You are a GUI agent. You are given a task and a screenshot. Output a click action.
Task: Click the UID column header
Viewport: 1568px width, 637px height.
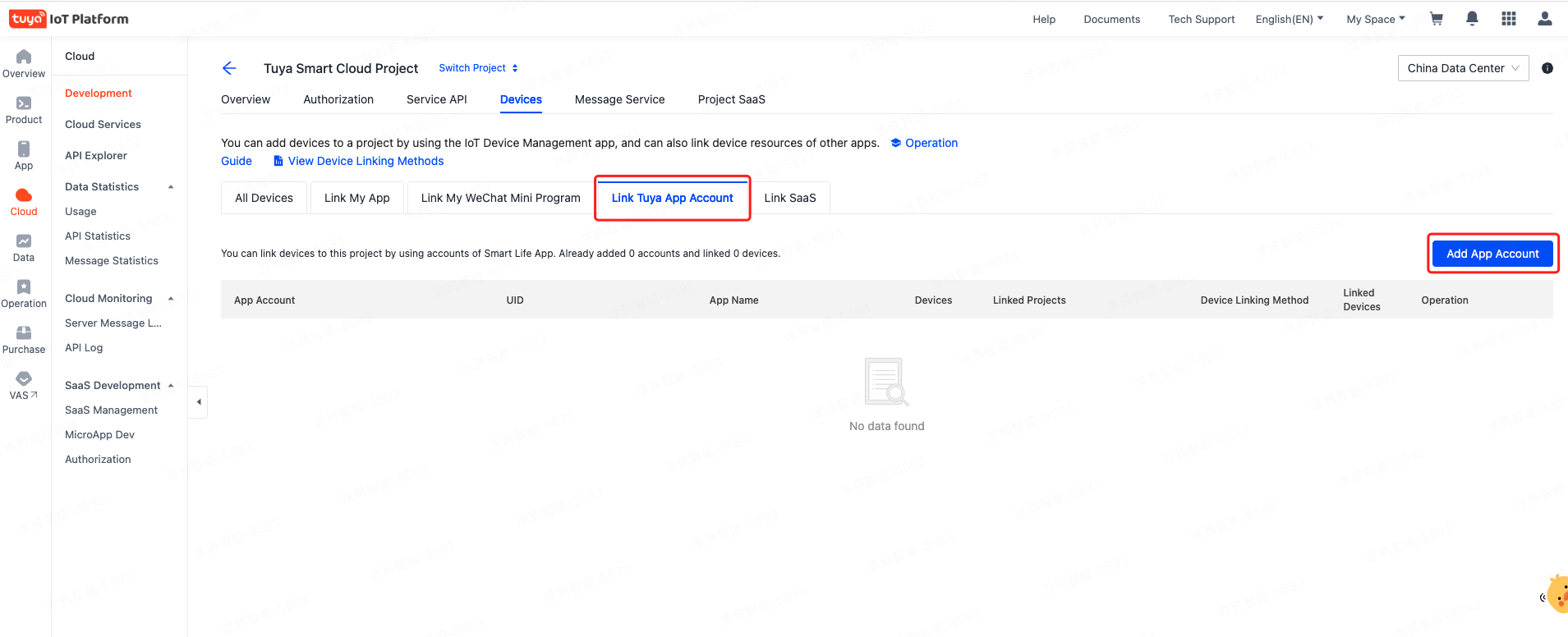tap(515, 300)
